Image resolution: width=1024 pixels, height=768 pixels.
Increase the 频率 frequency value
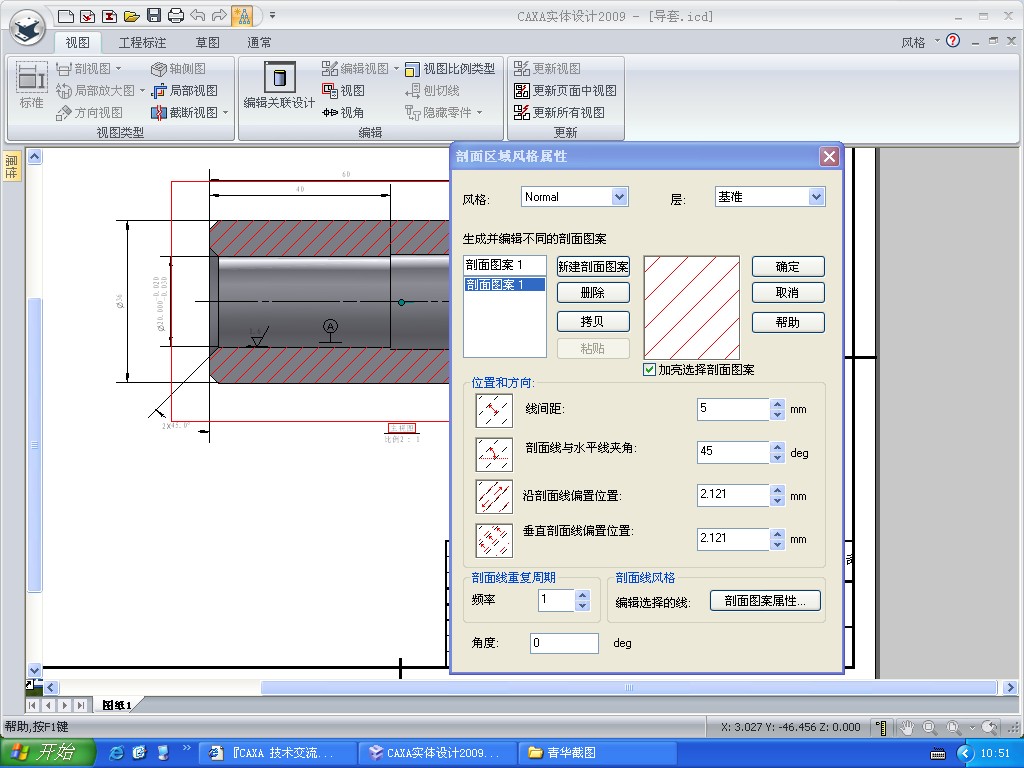[583, 595]
